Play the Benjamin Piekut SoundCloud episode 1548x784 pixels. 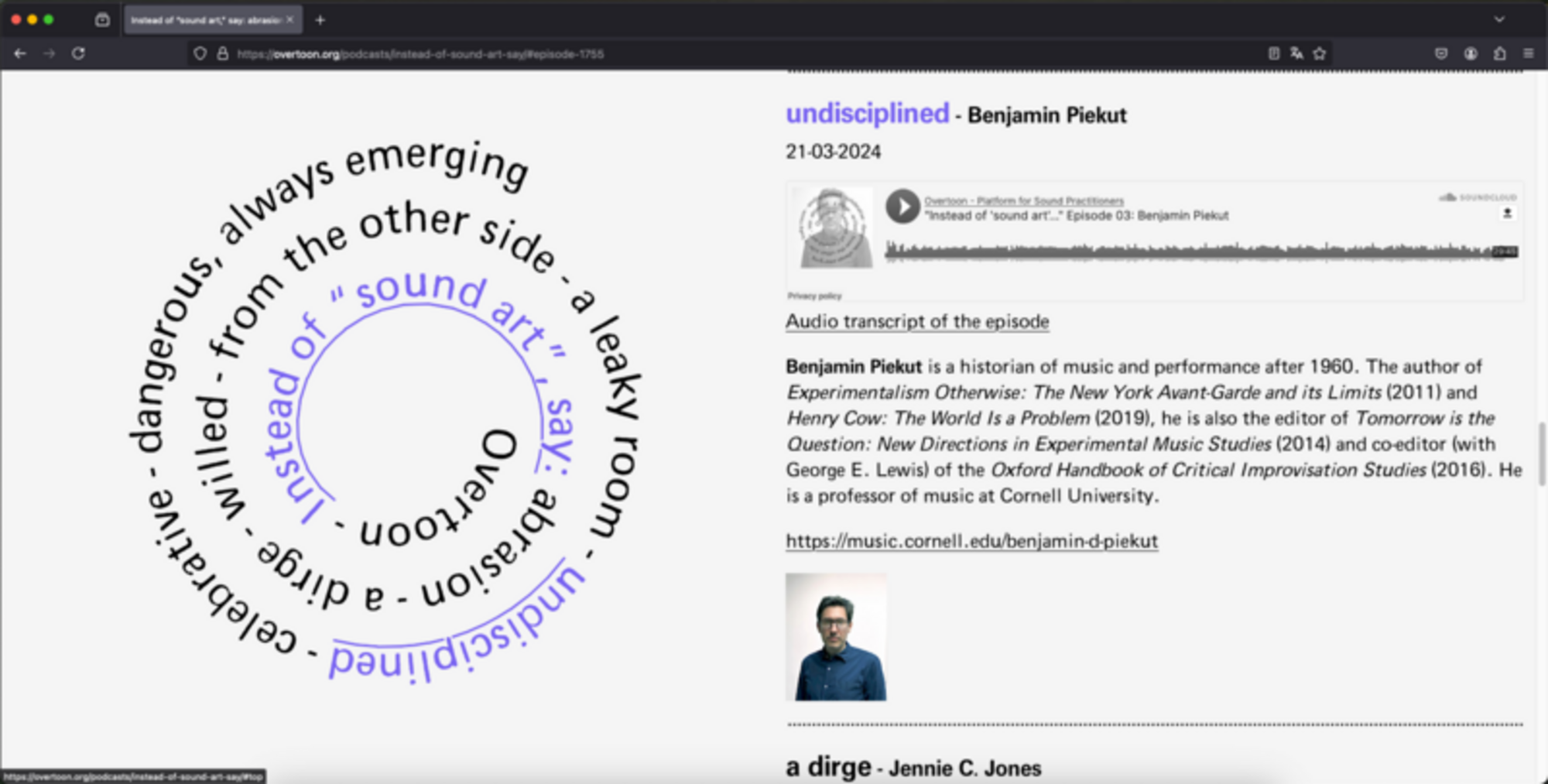tap(902, 207)
